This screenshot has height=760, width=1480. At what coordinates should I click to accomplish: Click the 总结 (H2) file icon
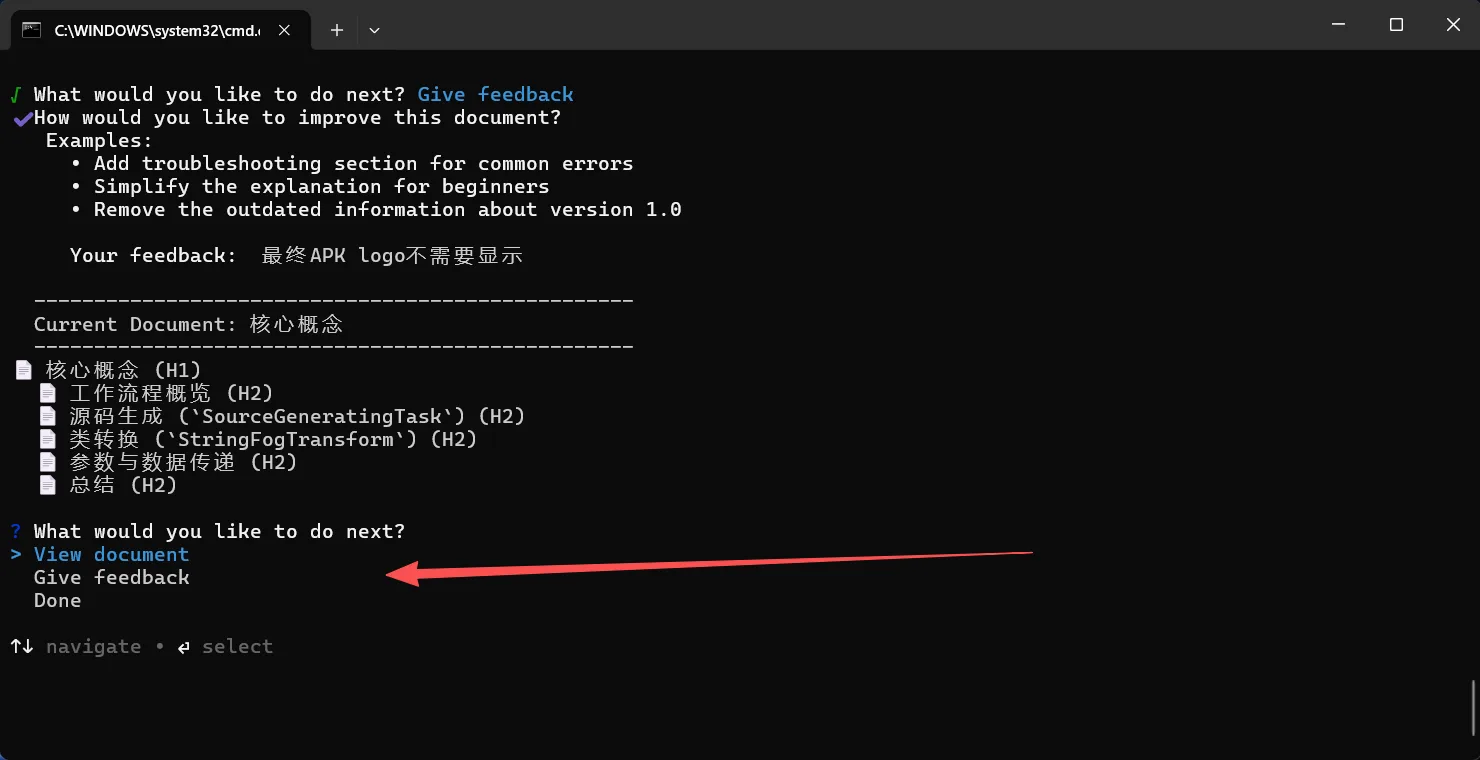[x=47, y=485]
